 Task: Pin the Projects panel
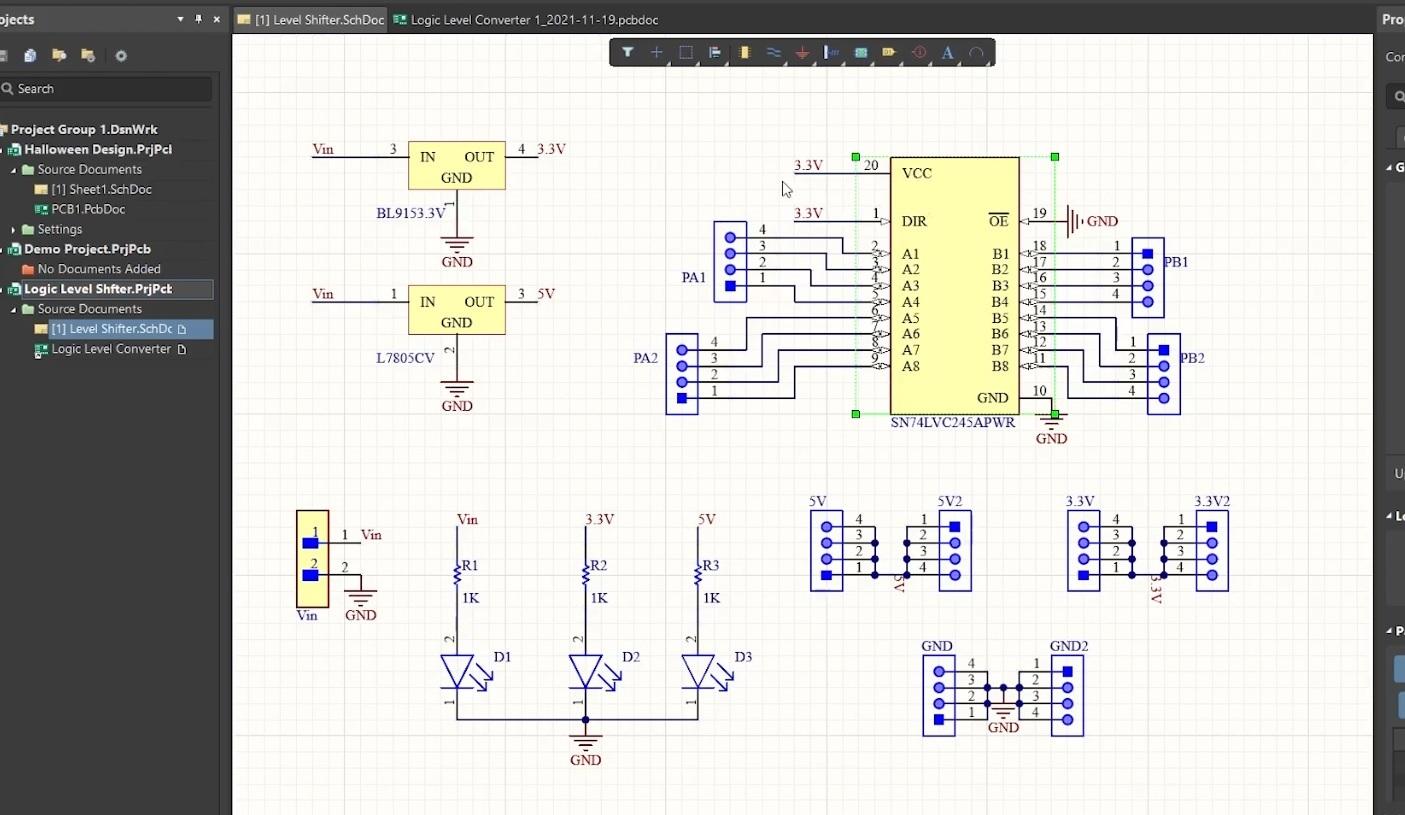(x=198, y=18)
